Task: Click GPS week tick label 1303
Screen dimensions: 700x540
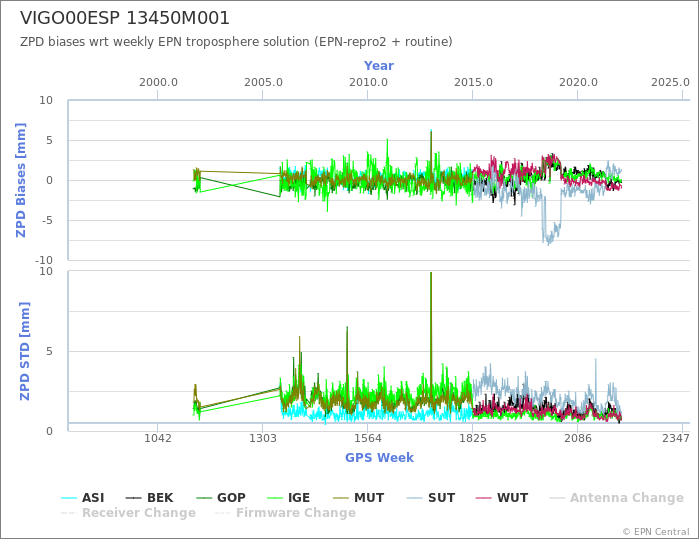Action: click(262, 439)
